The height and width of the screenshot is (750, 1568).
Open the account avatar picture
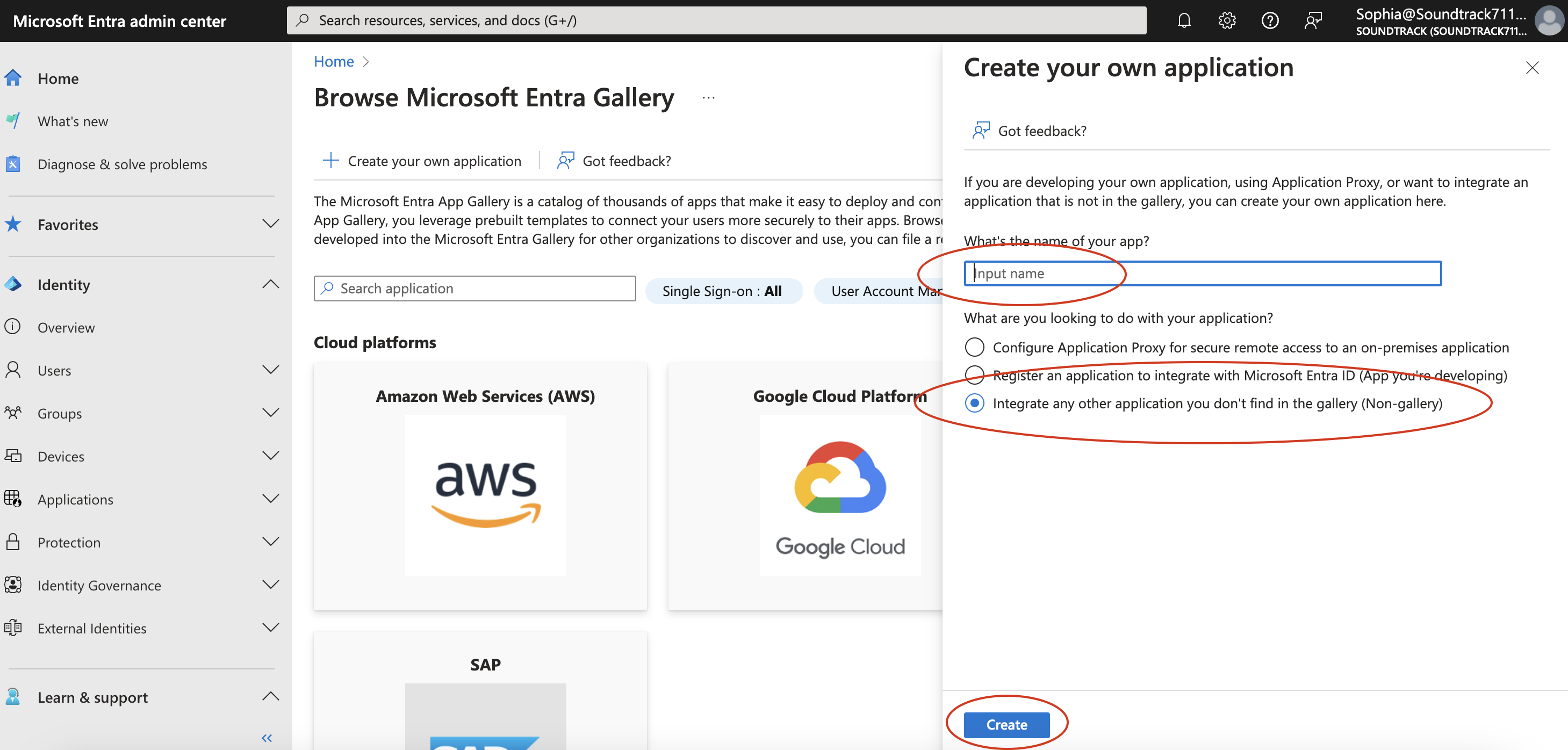pyautogui.click(x=1549, y=21)
